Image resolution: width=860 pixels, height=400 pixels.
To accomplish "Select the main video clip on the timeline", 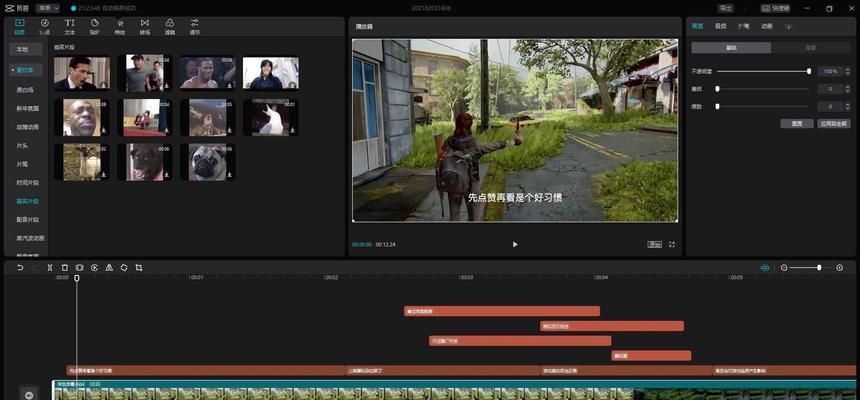I will (x=455, y=390).
